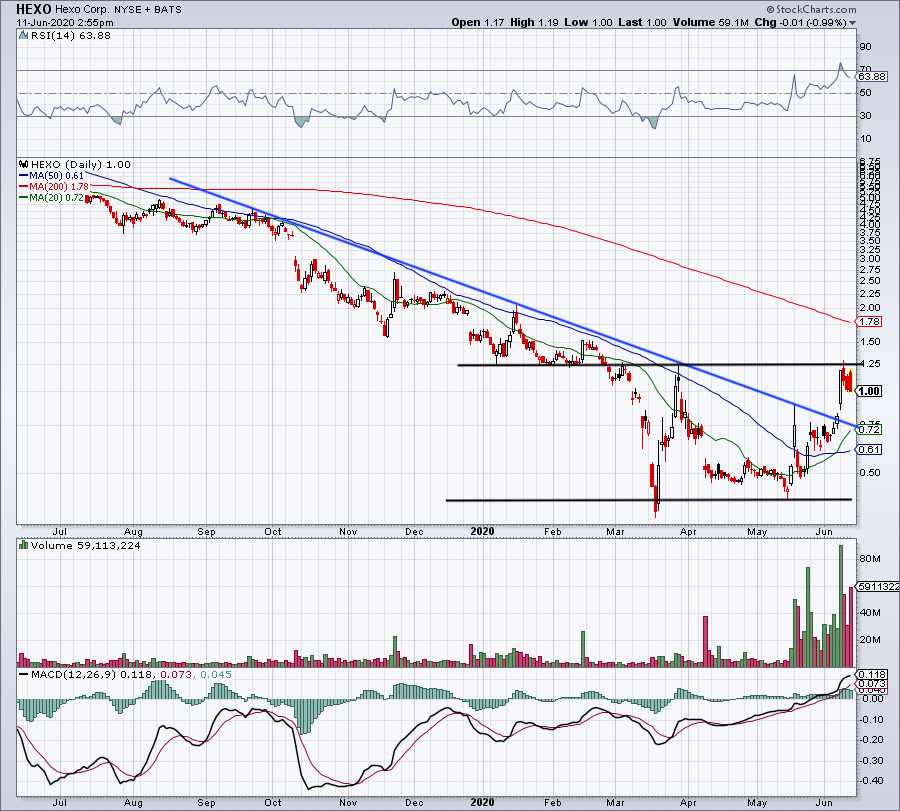Viewport: 900px width, 811px height.
Task: Click the 'MACD(12,26,9) 0.118' panel label
Action: (x=91, y=674)
